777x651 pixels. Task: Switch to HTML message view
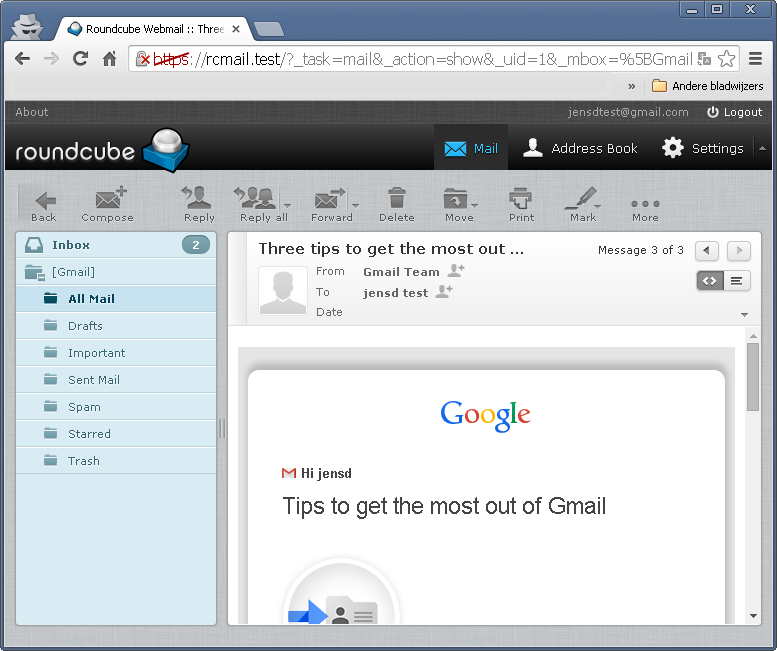click(710, 281)
